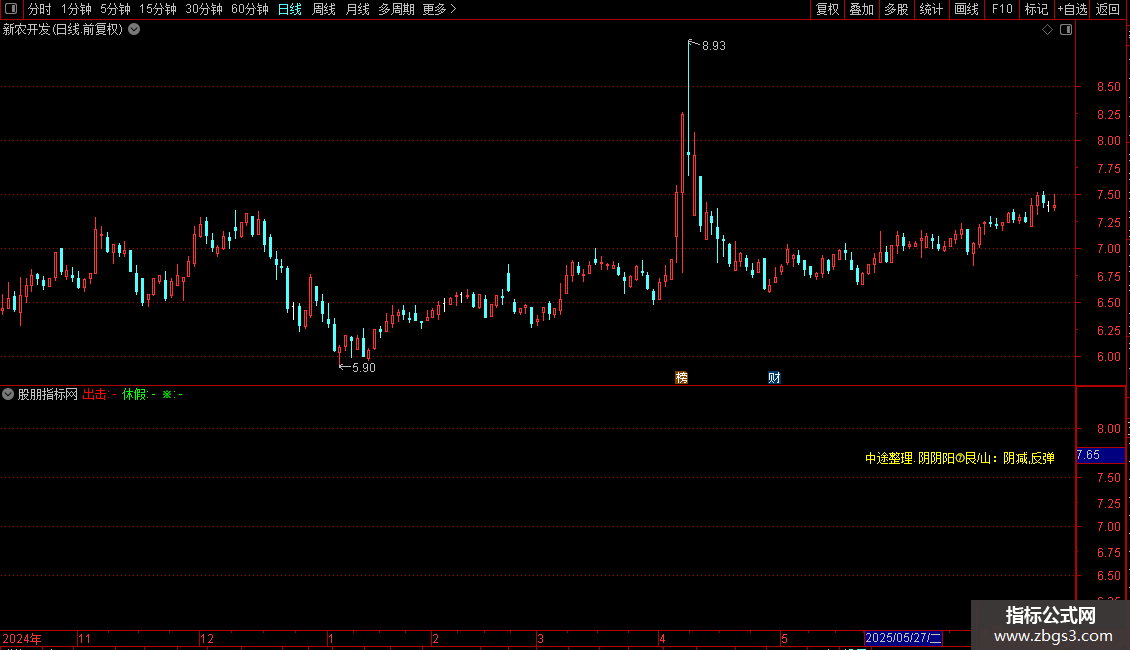Click the 8.93 high price label
This screenshot has height=650, width=1130.
713,45
